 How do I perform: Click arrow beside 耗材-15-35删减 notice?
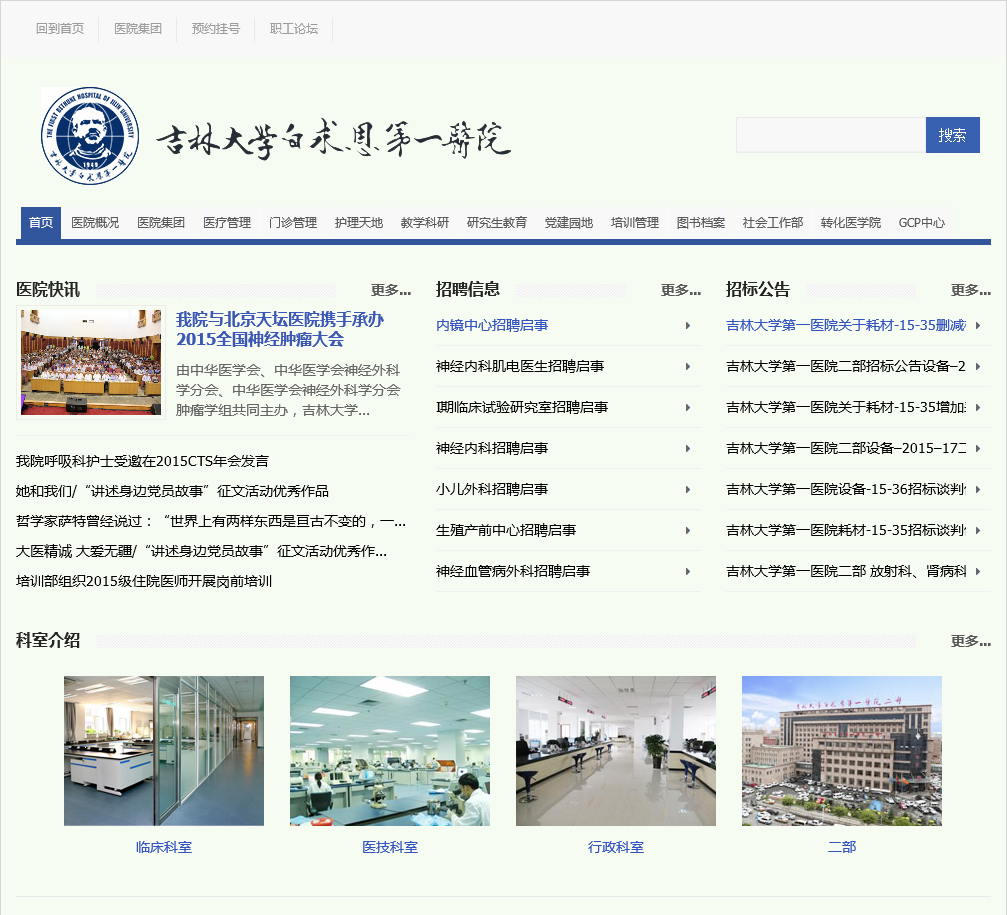tap(978, 326)
